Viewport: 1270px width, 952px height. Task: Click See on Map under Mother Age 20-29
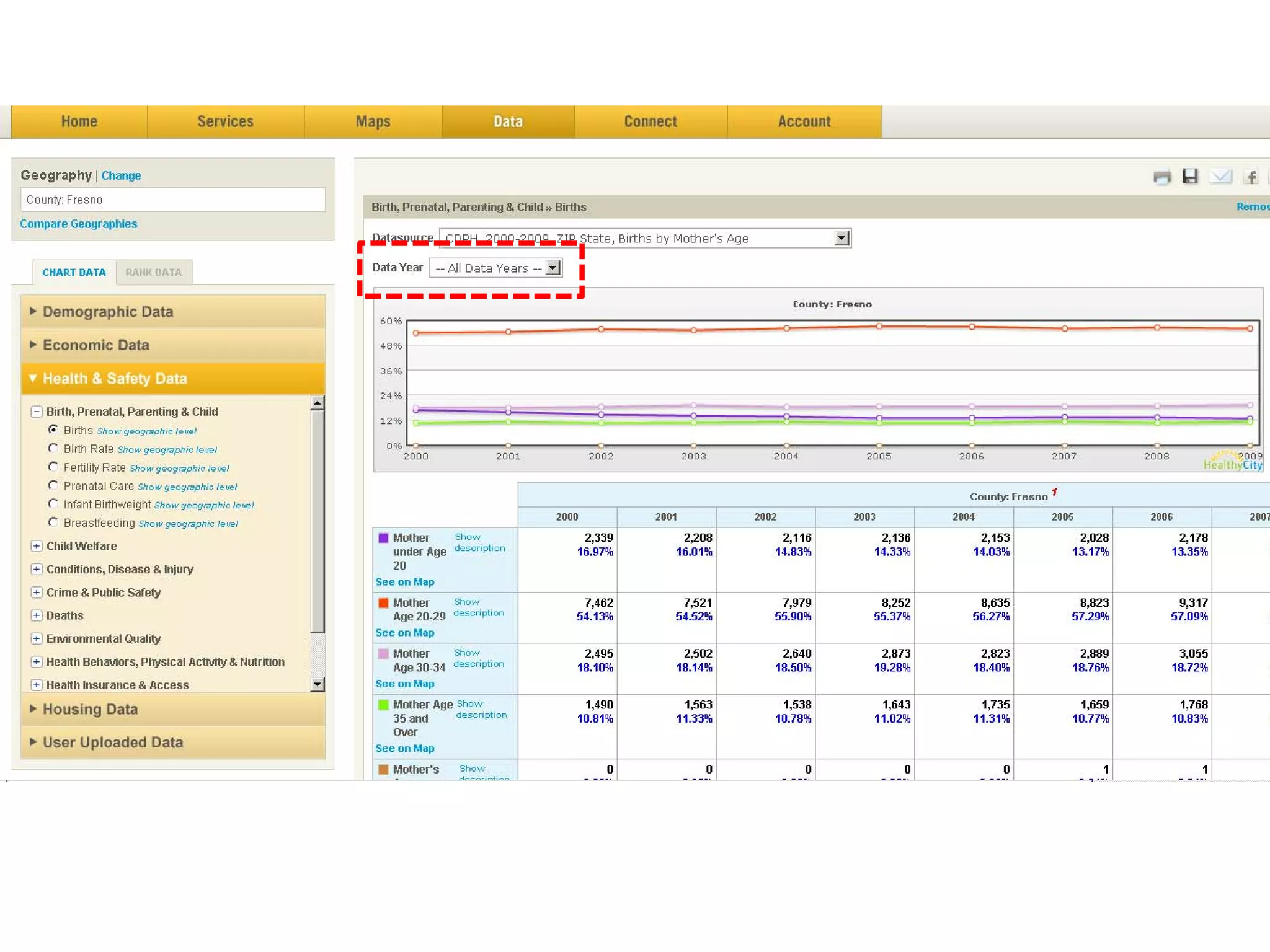[404, 633]
